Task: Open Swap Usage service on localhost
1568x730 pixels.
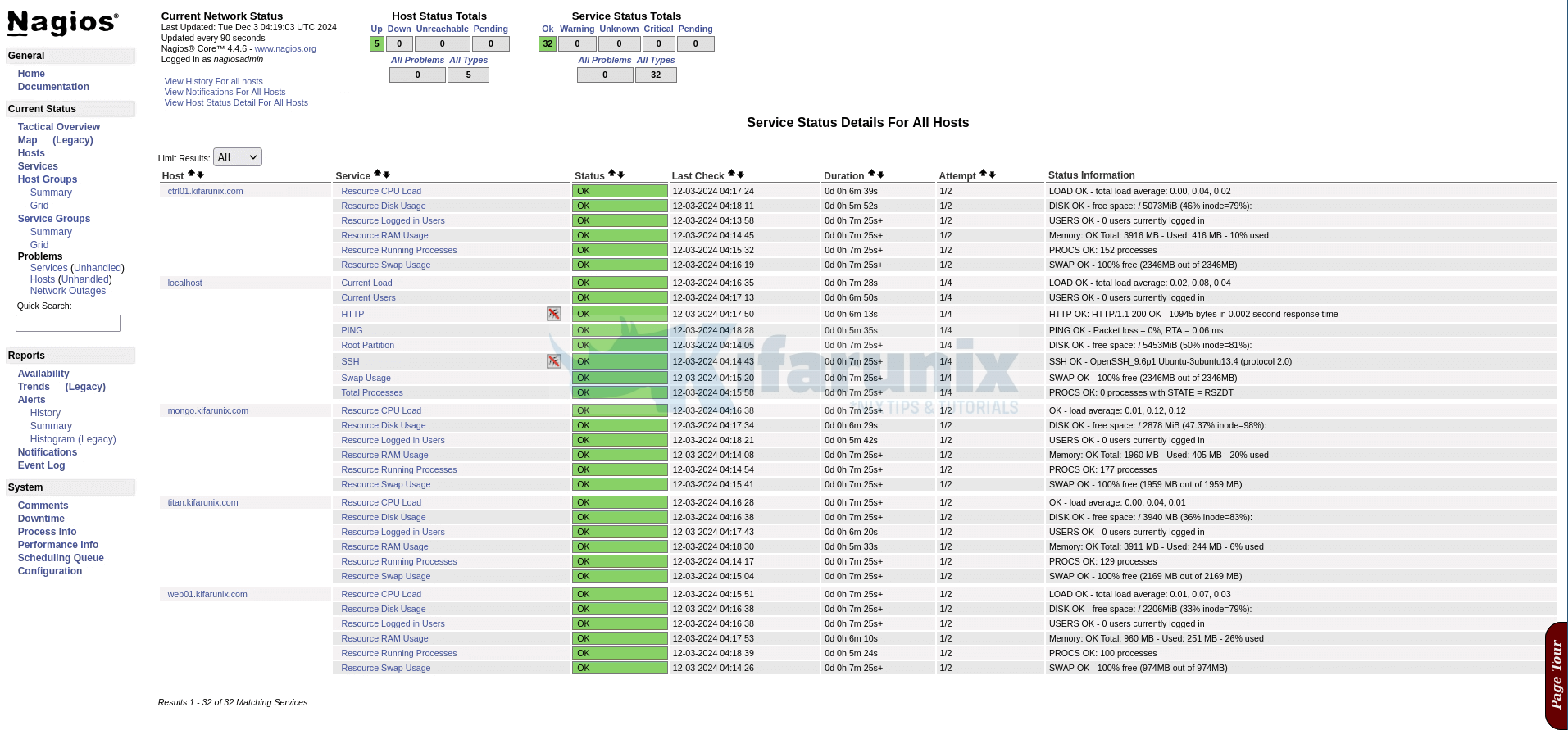Action: (366, 378)
